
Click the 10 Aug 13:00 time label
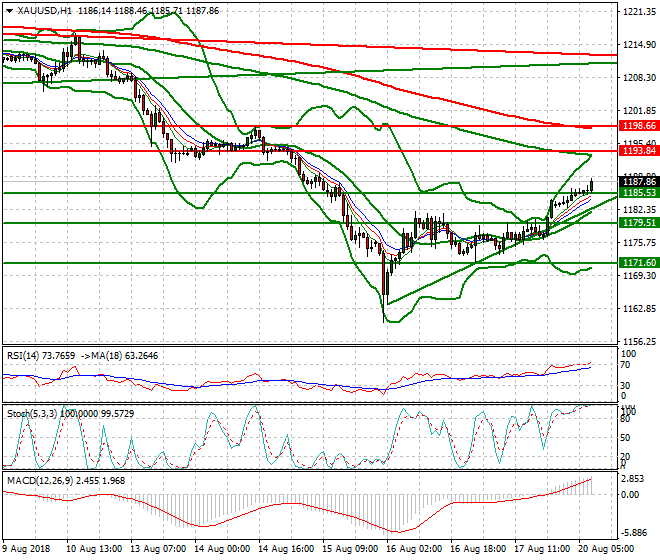(94, 549)
